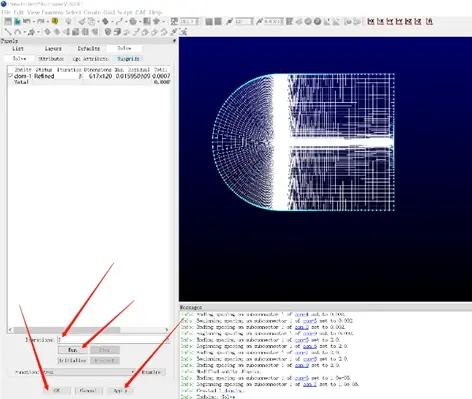Click the scrollbar right arrow under the table

click(167, 330)
